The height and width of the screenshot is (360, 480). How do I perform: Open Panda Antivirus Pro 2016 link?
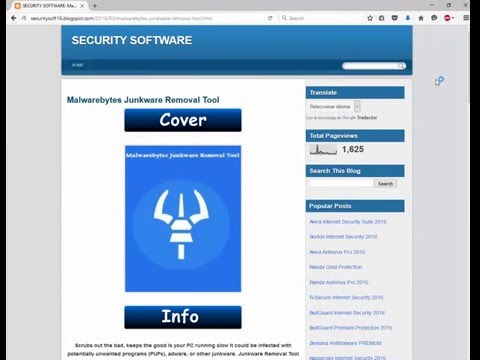pyautogui.click(x=339, y=282)
